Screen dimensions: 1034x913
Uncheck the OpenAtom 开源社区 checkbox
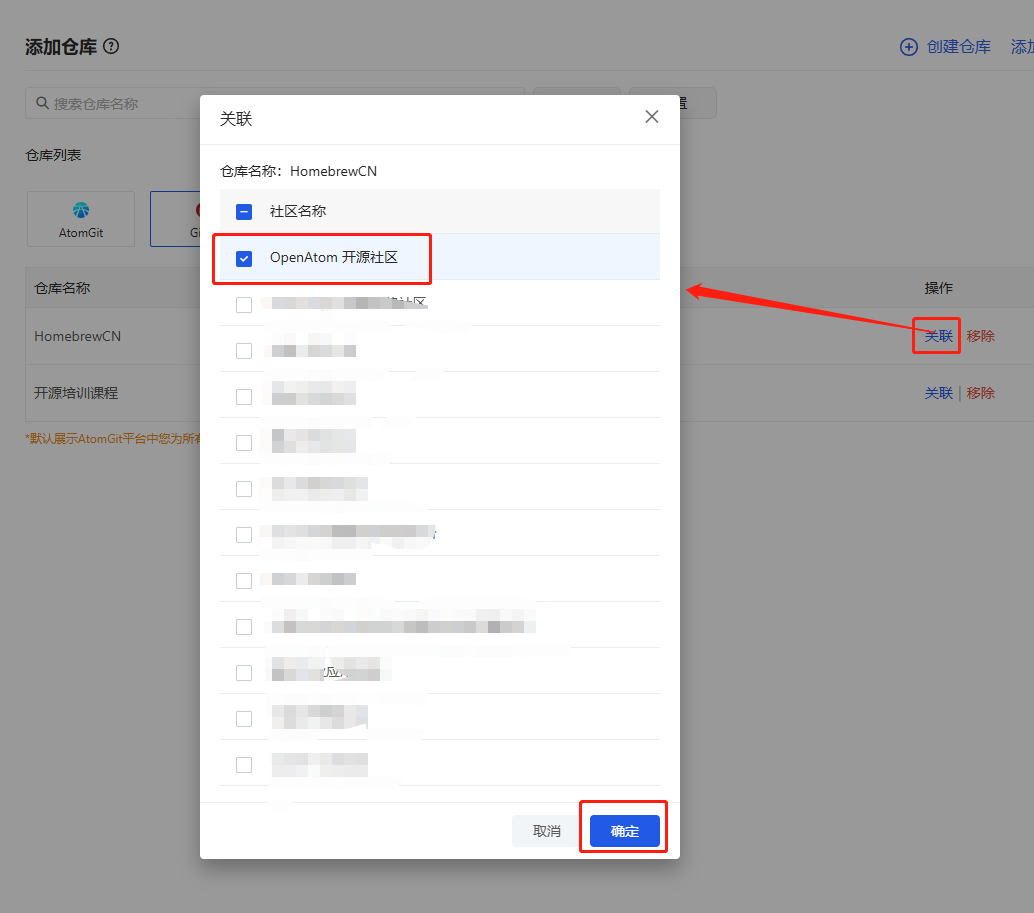click(244, 258)
